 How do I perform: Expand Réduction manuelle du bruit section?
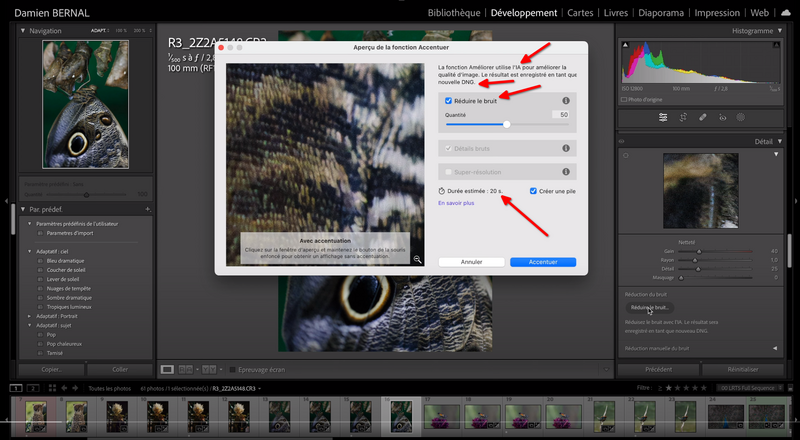[775, 348]
